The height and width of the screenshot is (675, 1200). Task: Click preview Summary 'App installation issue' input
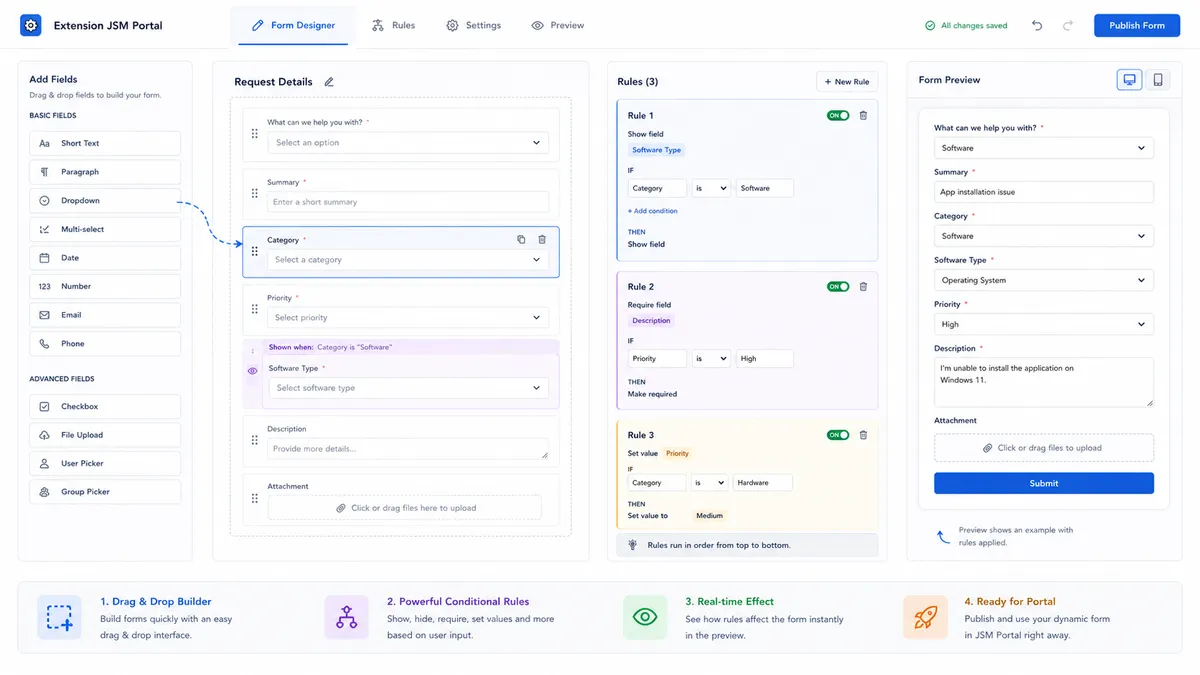[x=1044, y=192]
